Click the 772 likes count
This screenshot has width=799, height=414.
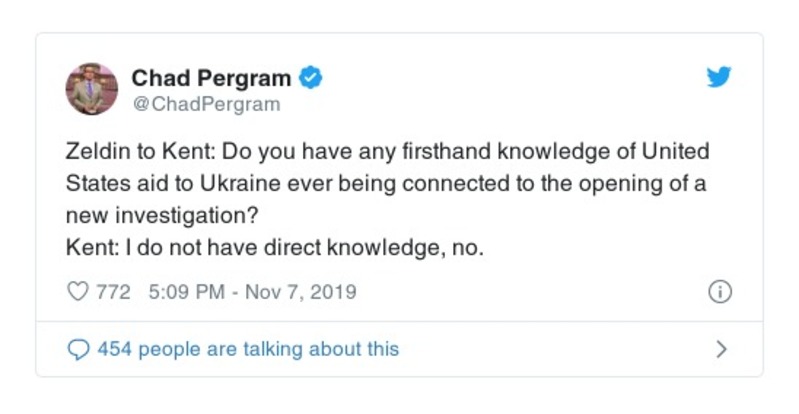click(113, 293)
